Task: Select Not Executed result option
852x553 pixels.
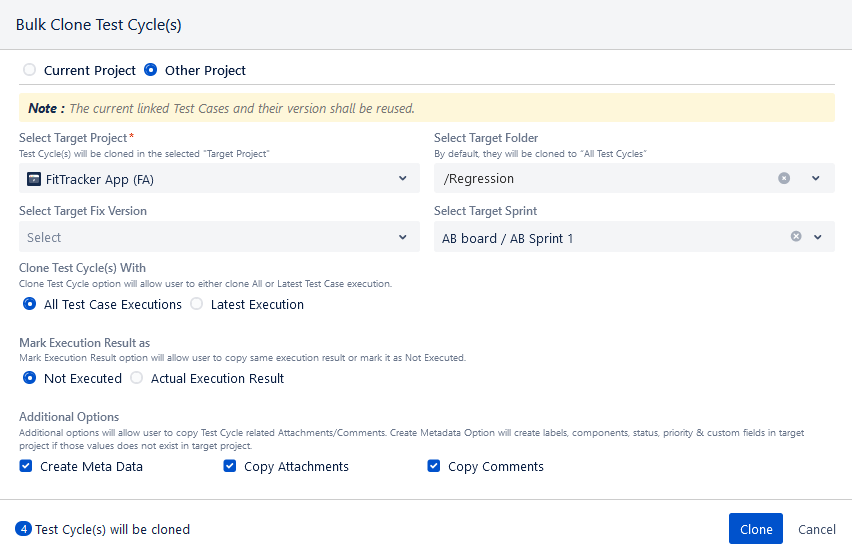Action: 29,378
